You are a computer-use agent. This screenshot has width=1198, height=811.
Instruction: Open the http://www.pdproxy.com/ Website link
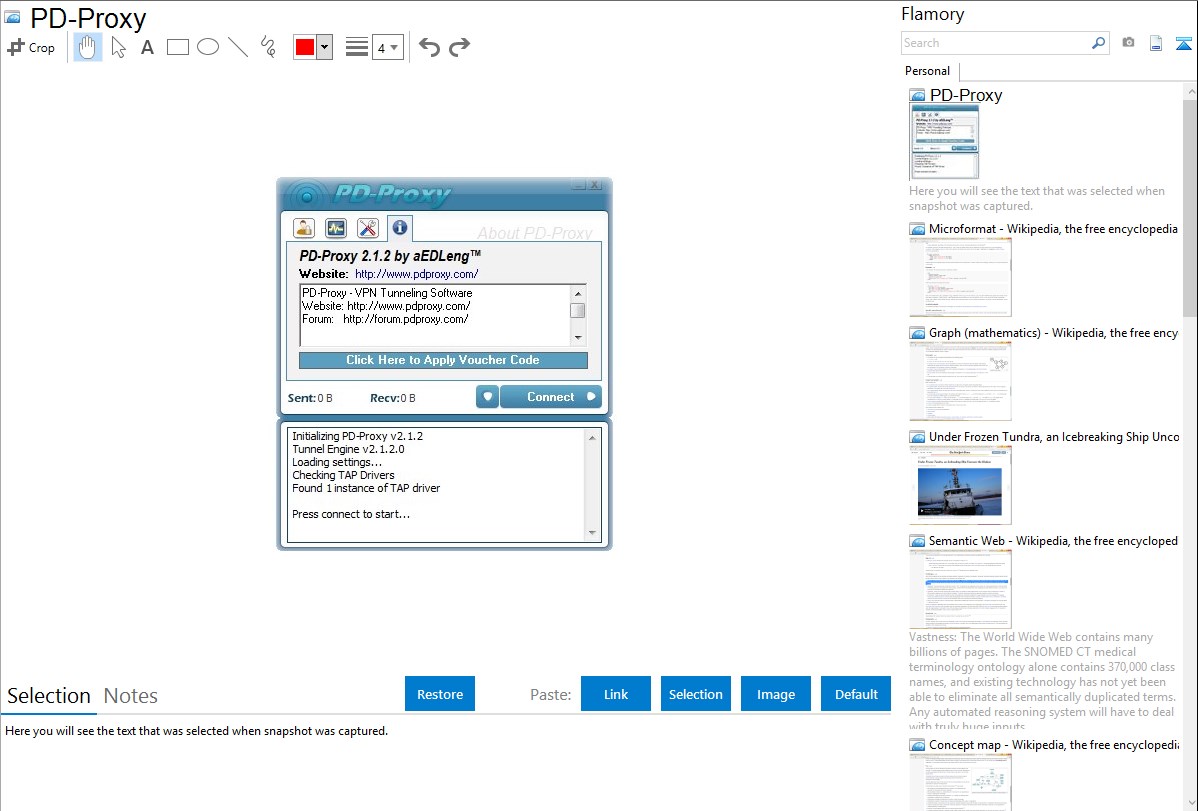[x=416, y=274]
